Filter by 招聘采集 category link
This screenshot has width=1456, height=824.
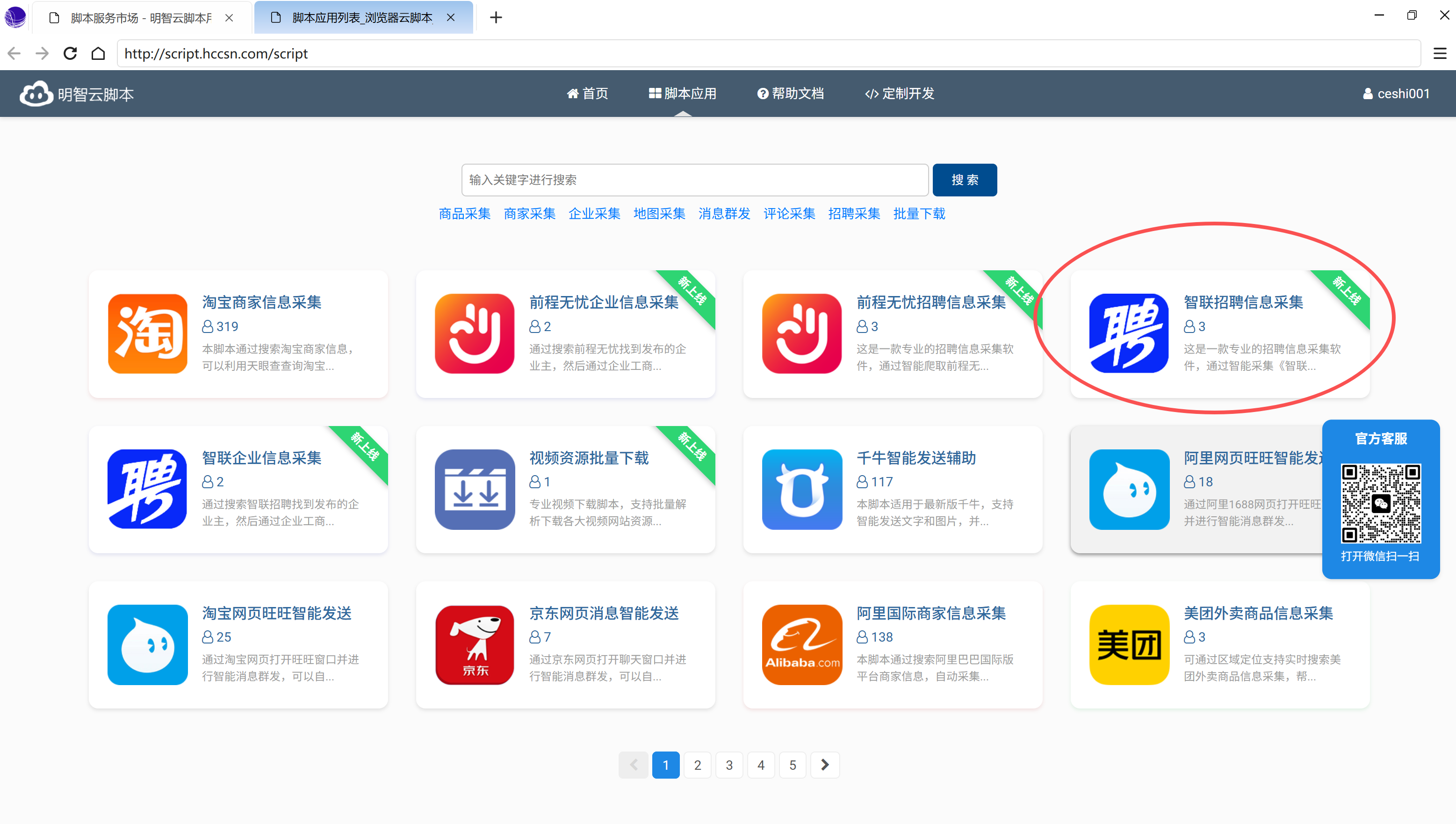coord(854,214)
